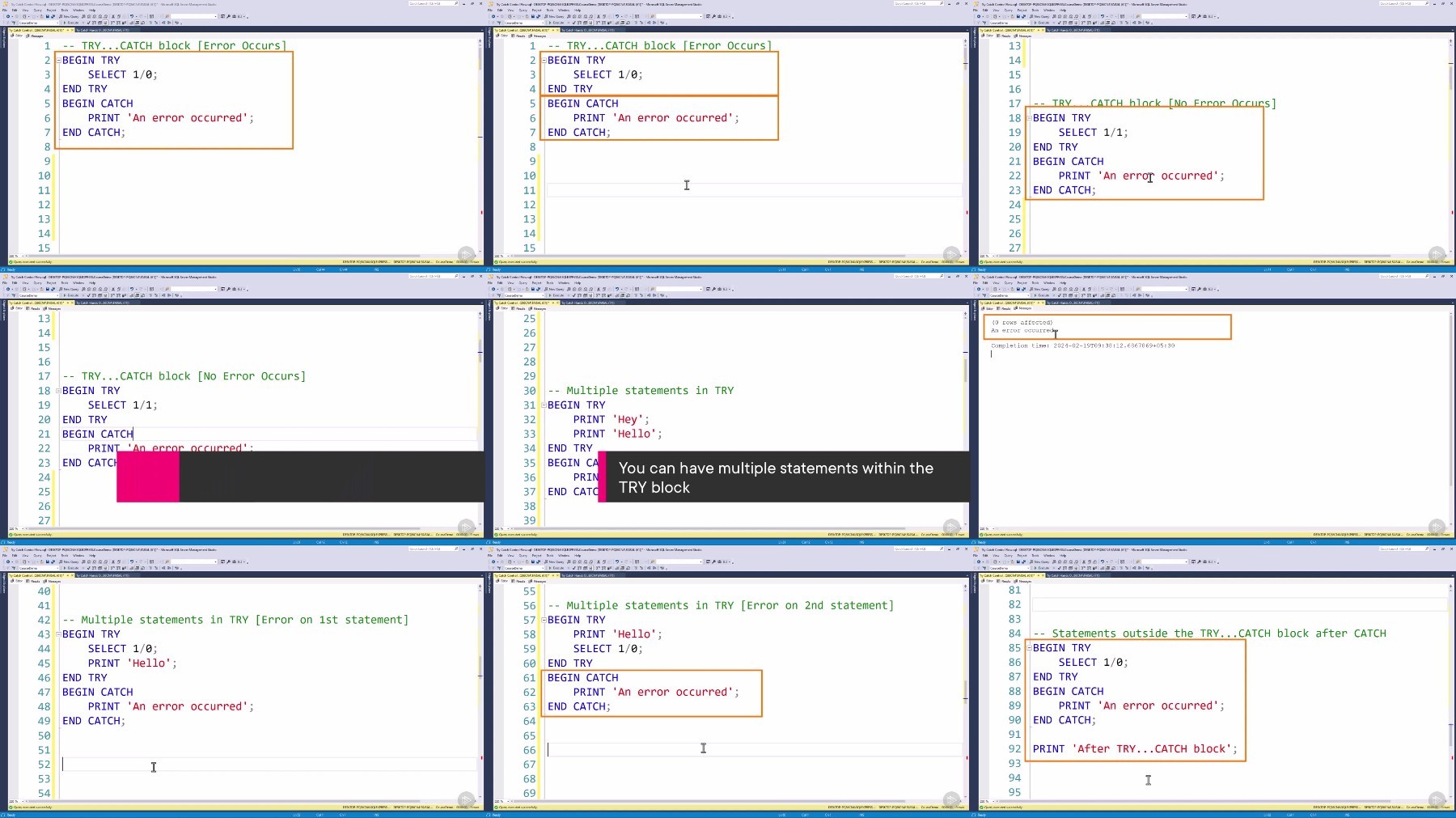This screenshot has height=818, width=1456.
Task: Open Query menu in the 'Error on 2nd statement' window
Action: (523, 555)
